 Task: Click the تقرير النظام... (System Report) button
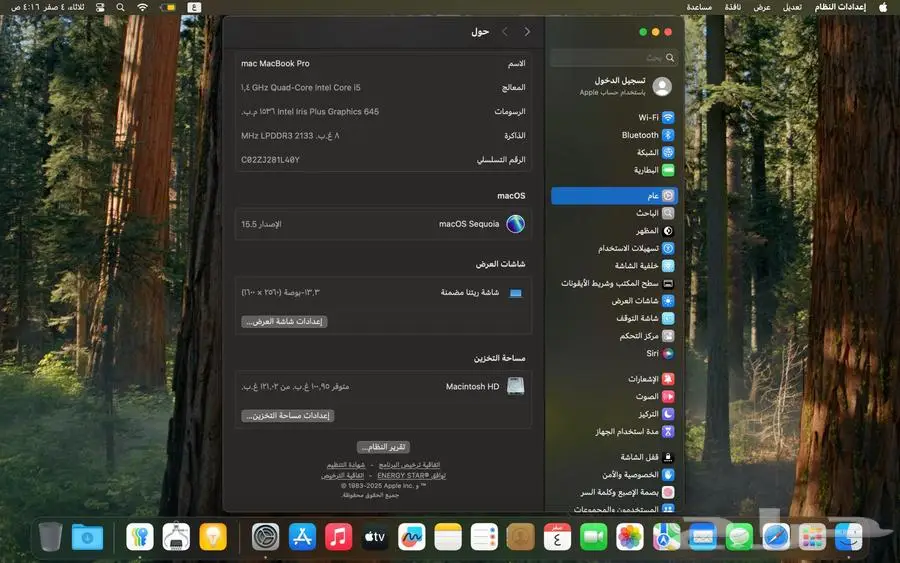pos(383,447)
